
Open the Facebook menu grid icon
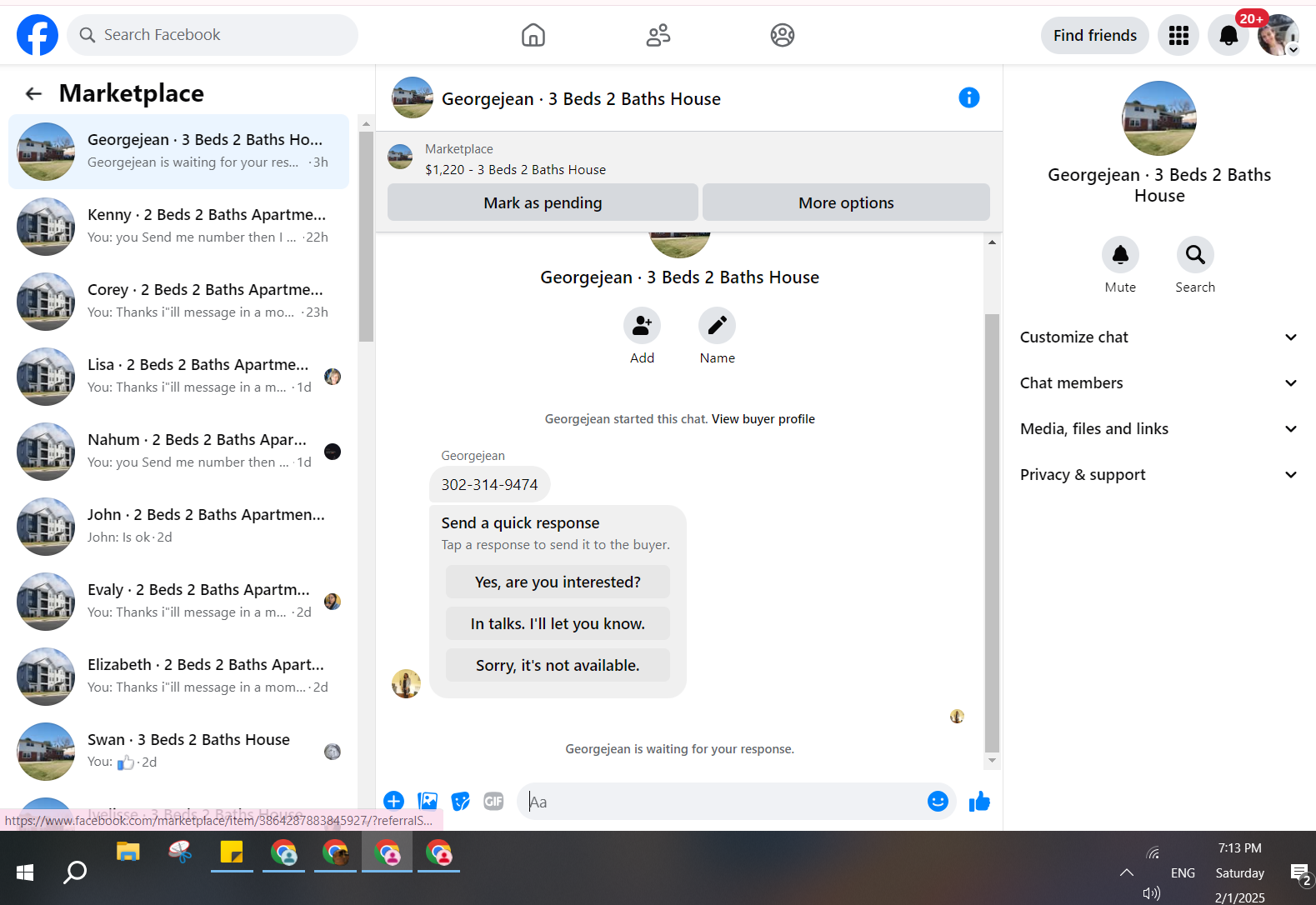(x=1178, y=35)
